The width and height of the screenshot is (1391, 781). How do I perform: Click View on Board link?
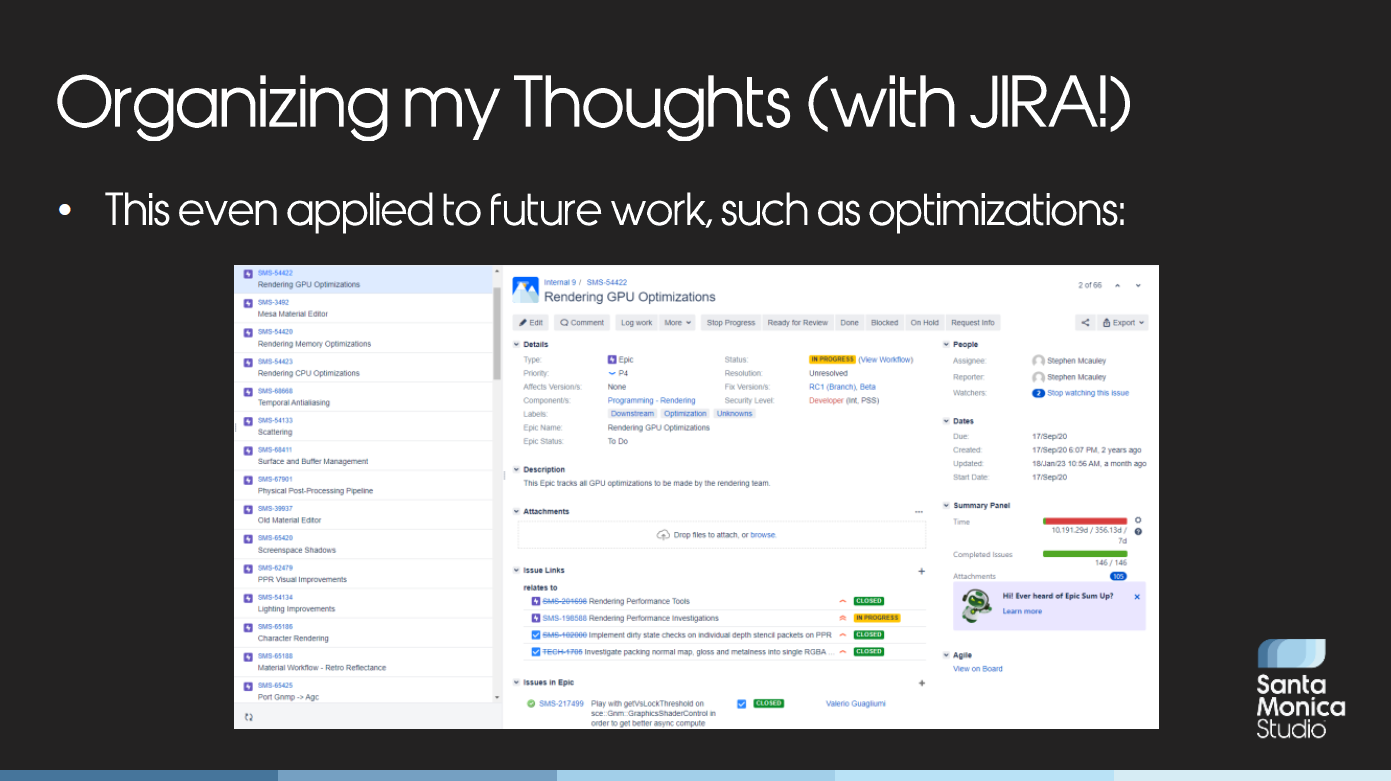pos(978,669)
